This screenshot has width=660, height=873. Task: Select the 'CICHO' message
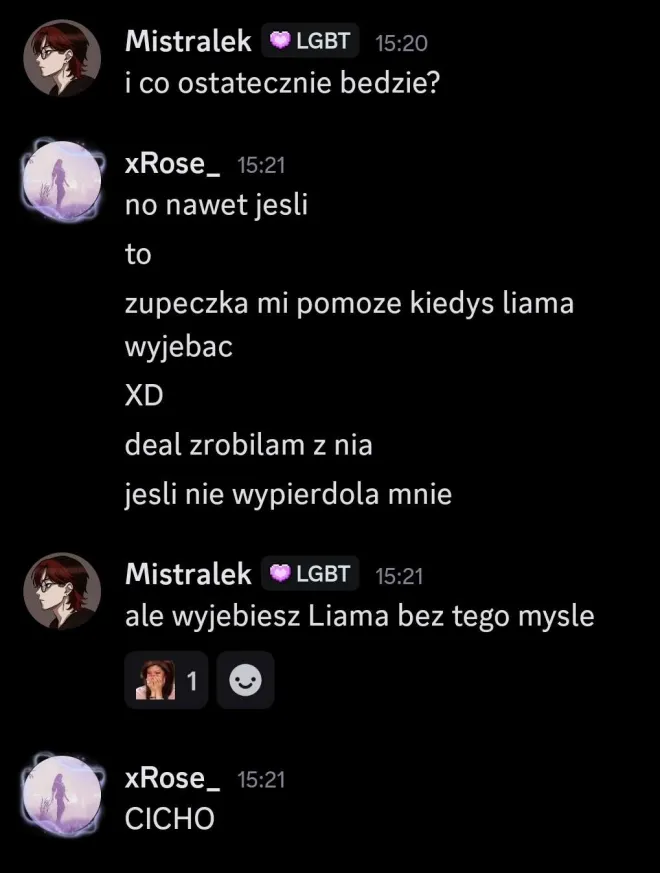tap(170, 818)
